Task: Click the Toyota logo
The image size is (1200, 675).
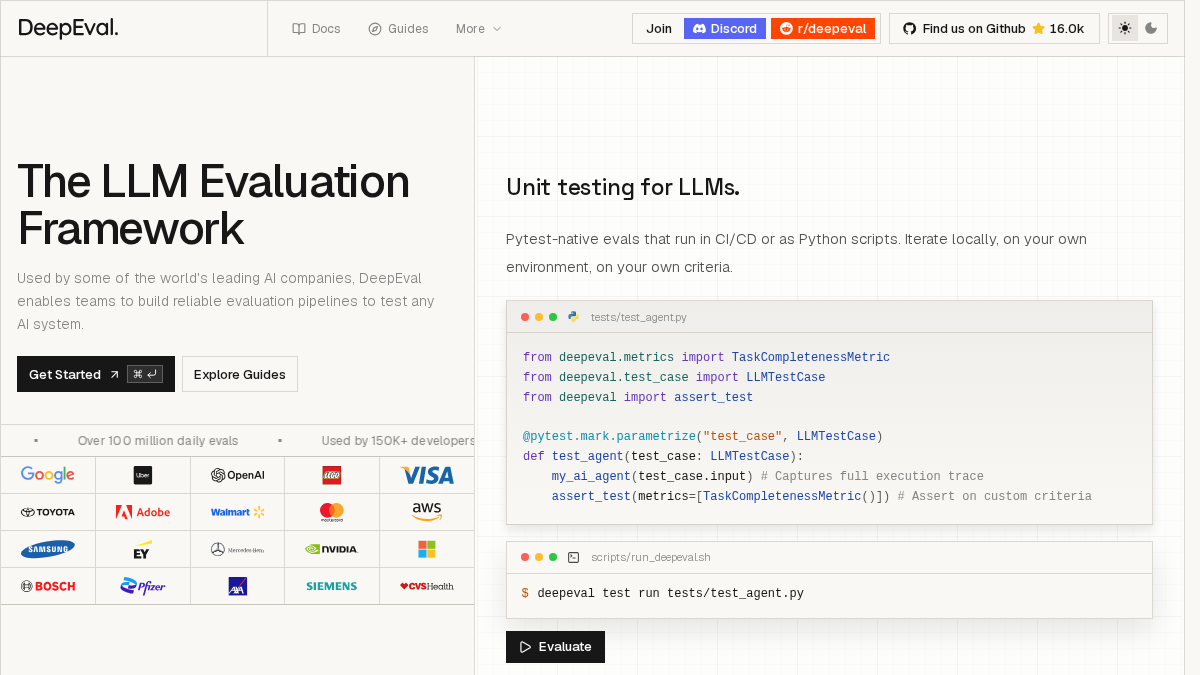Action: tap(48, 512)
